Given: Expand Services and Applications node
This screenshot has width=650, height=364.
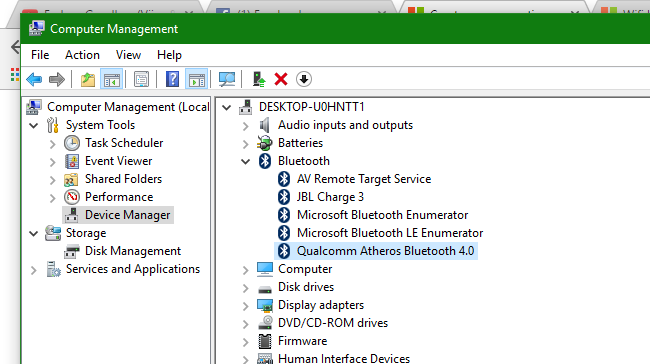Looking at the screenshot, I should [x=34, y=270].
